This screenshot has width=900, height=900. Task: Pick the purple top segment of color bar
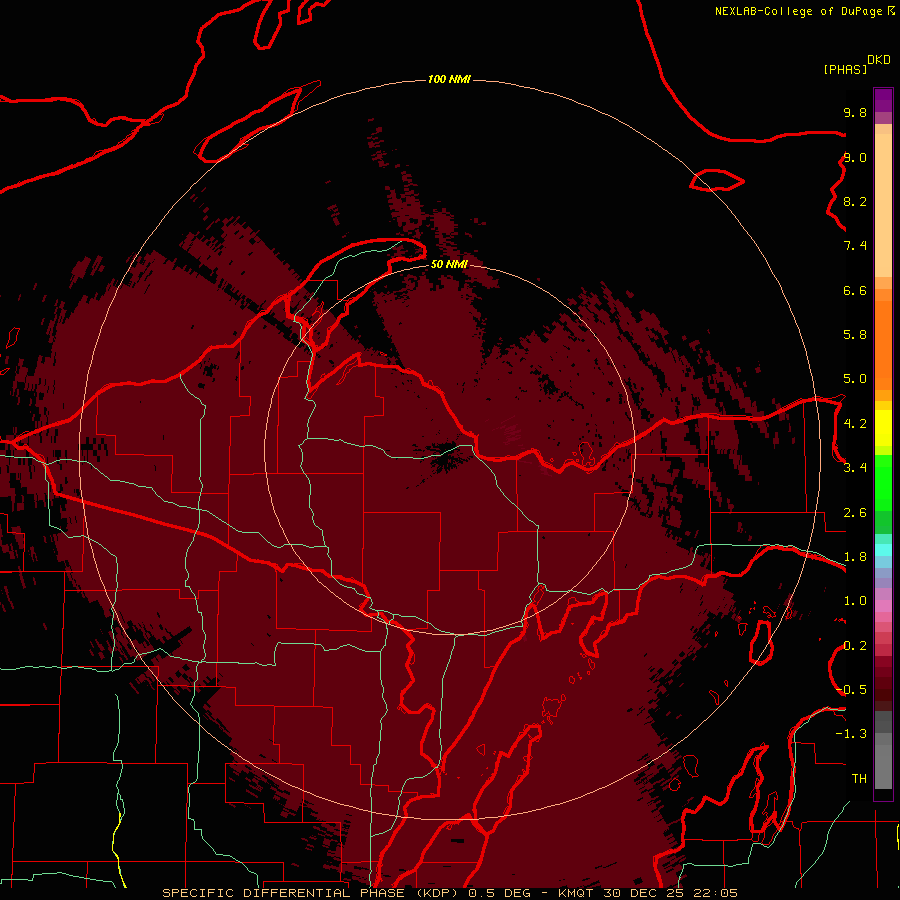[883, 100]
